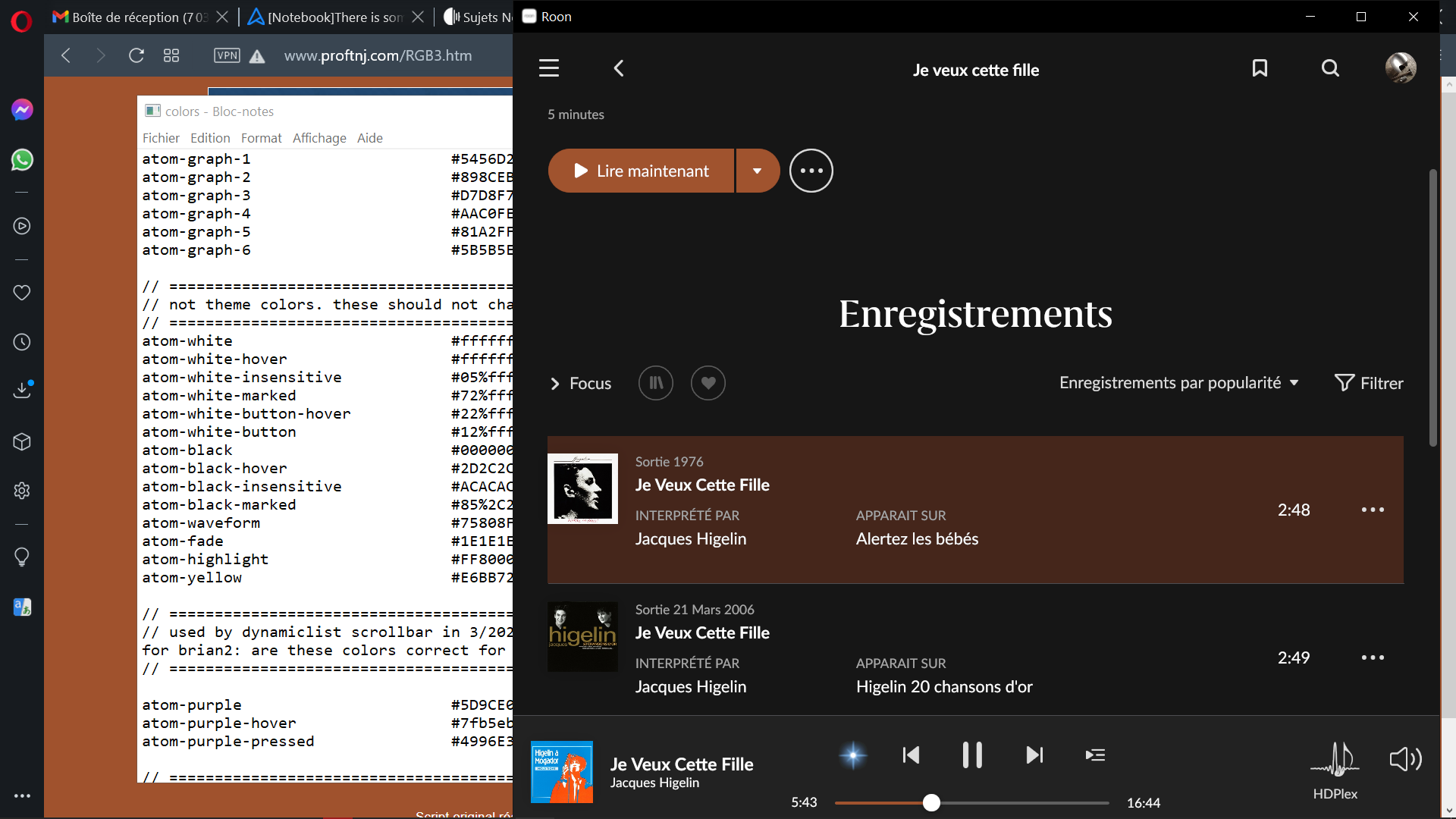Image resolution: width=1456 pixels, height=819 pixels.
Task: Skip to previous track
Action: click(911, 755)
